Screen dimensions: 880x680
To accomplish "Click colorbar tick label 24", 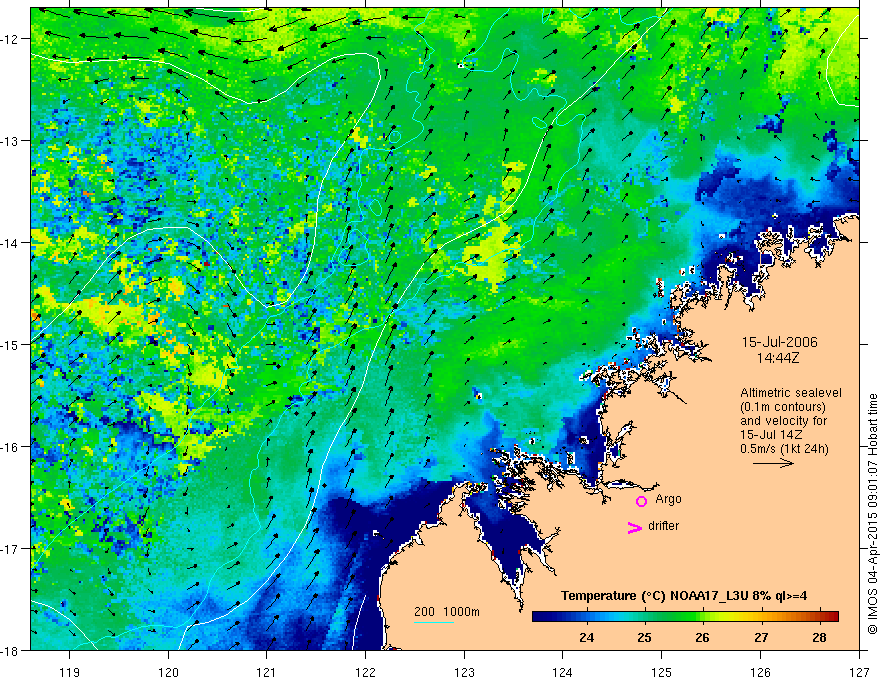I will coord(586,637).
